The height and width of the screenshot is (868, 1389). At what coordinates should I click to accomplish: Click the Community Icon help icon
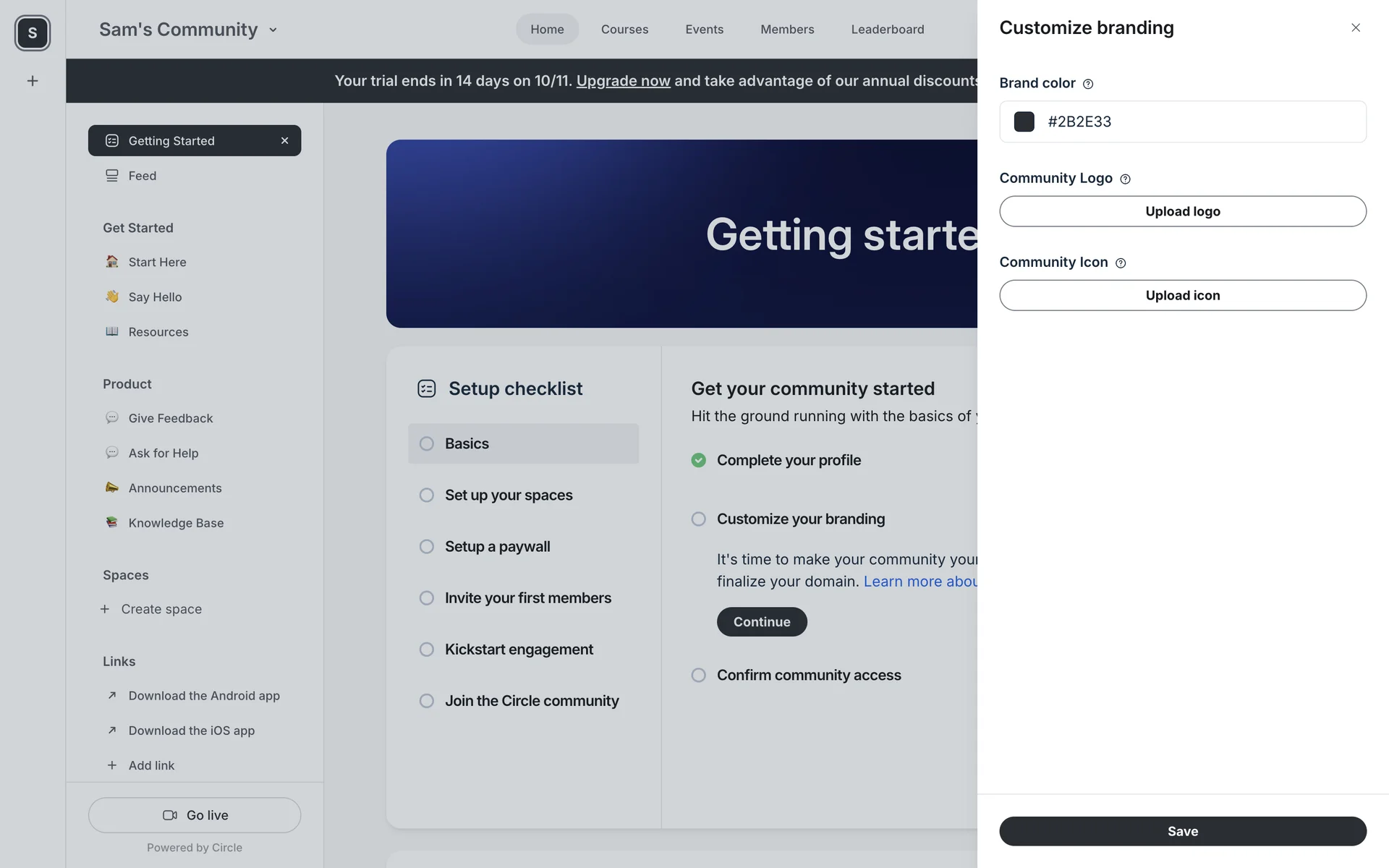(1121, 263)
